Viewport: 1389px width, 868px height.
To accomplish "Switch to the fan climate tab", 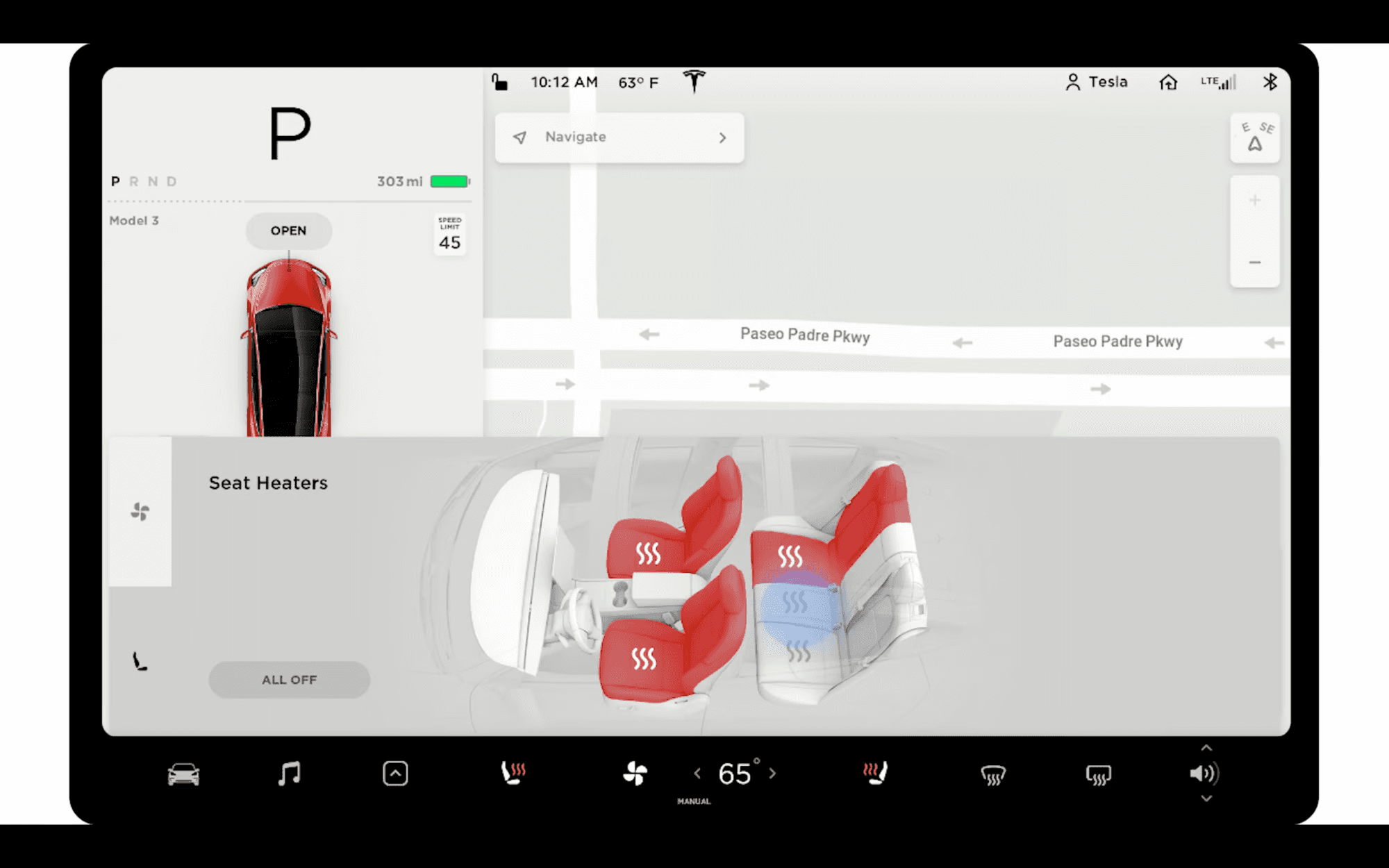I will pos(140,512).
